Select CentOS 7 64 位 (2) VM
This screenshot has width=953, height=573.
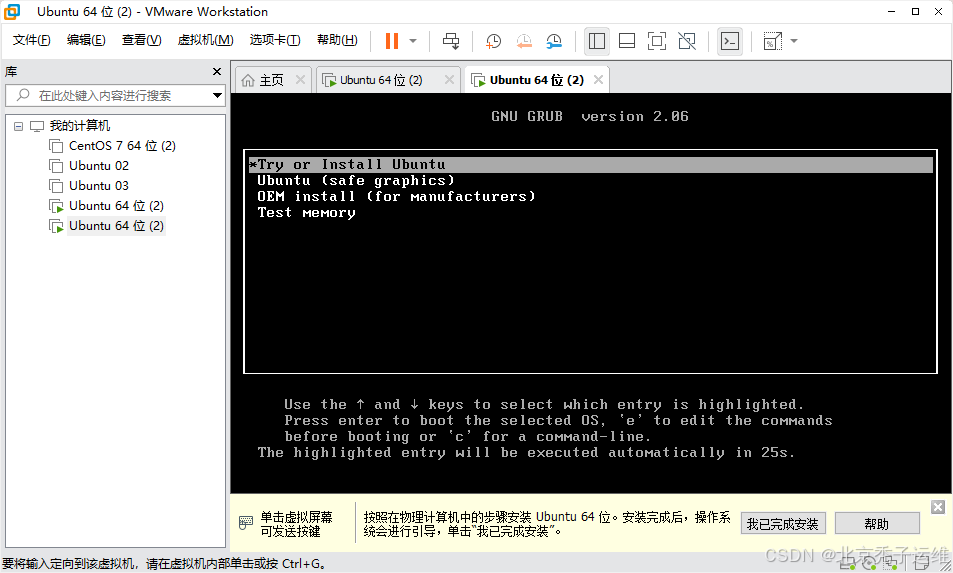122,146
